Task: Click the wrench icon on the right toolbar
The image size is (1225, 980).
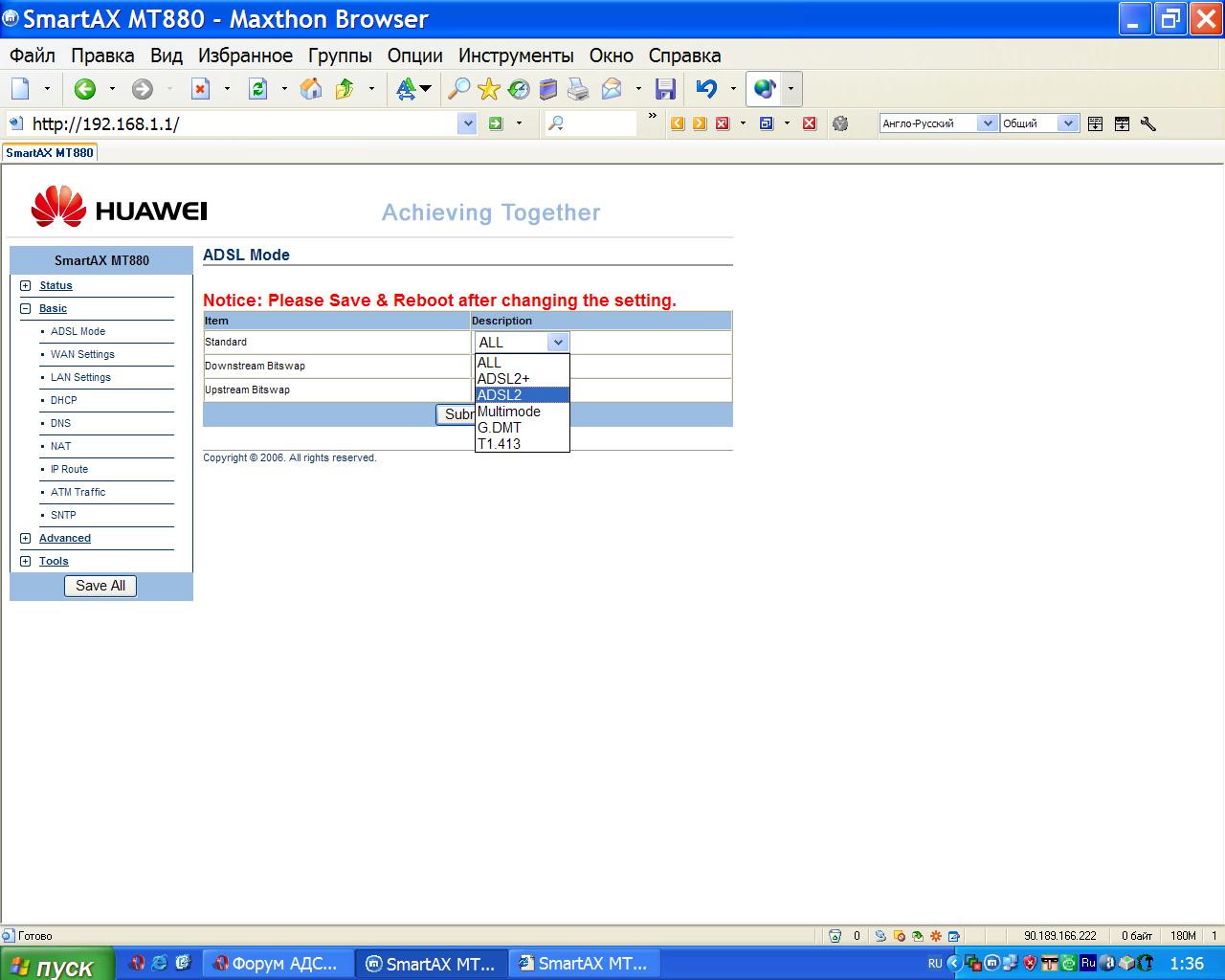Action: (1149, 123)
